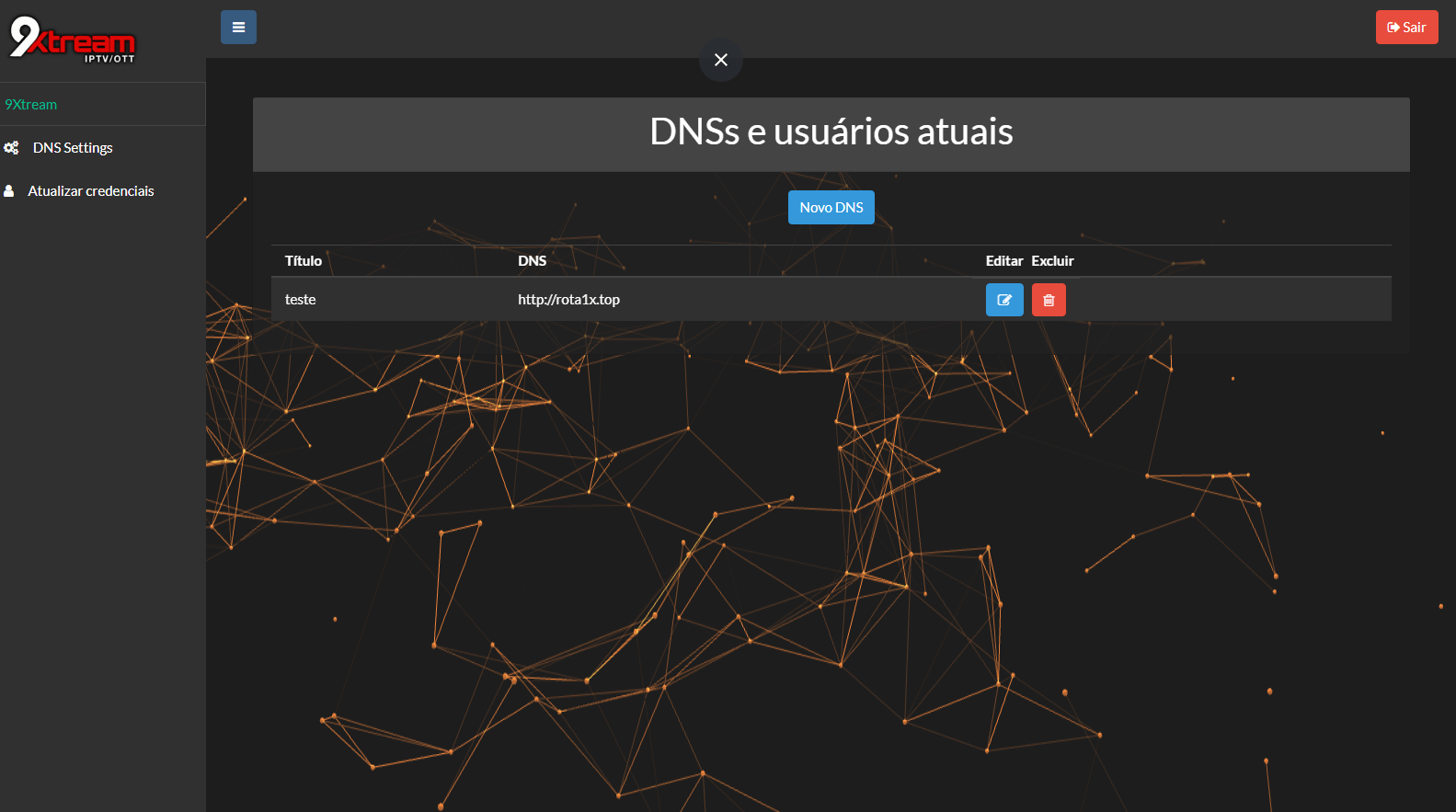This screenshot has width=1456, height=812.
Task: Edit the teste DNS entry with the blue pencil
Action: (x=1004, y=300)
